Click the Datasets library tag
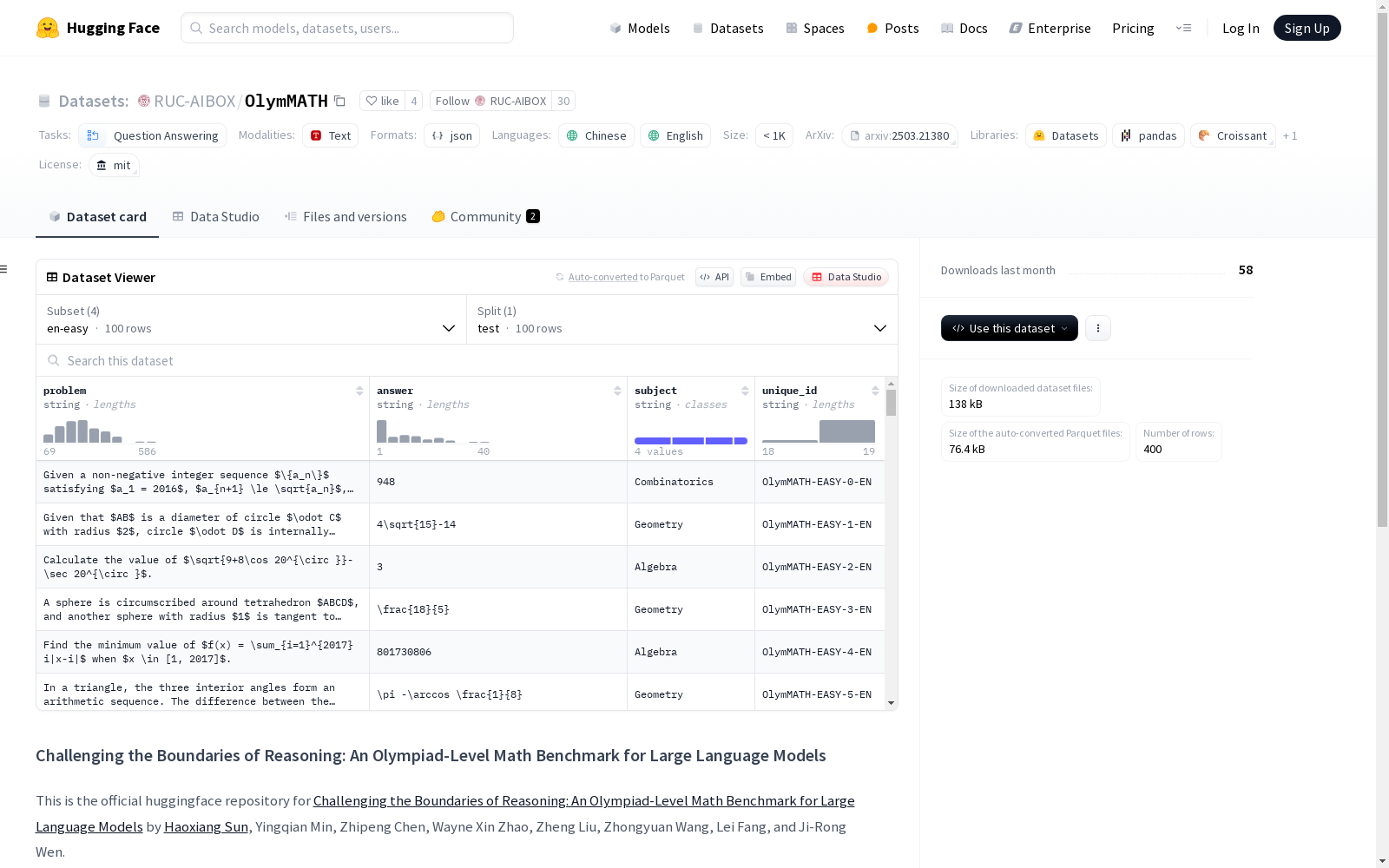This screenshot has width=1389, height=868. click(1066, 135)
